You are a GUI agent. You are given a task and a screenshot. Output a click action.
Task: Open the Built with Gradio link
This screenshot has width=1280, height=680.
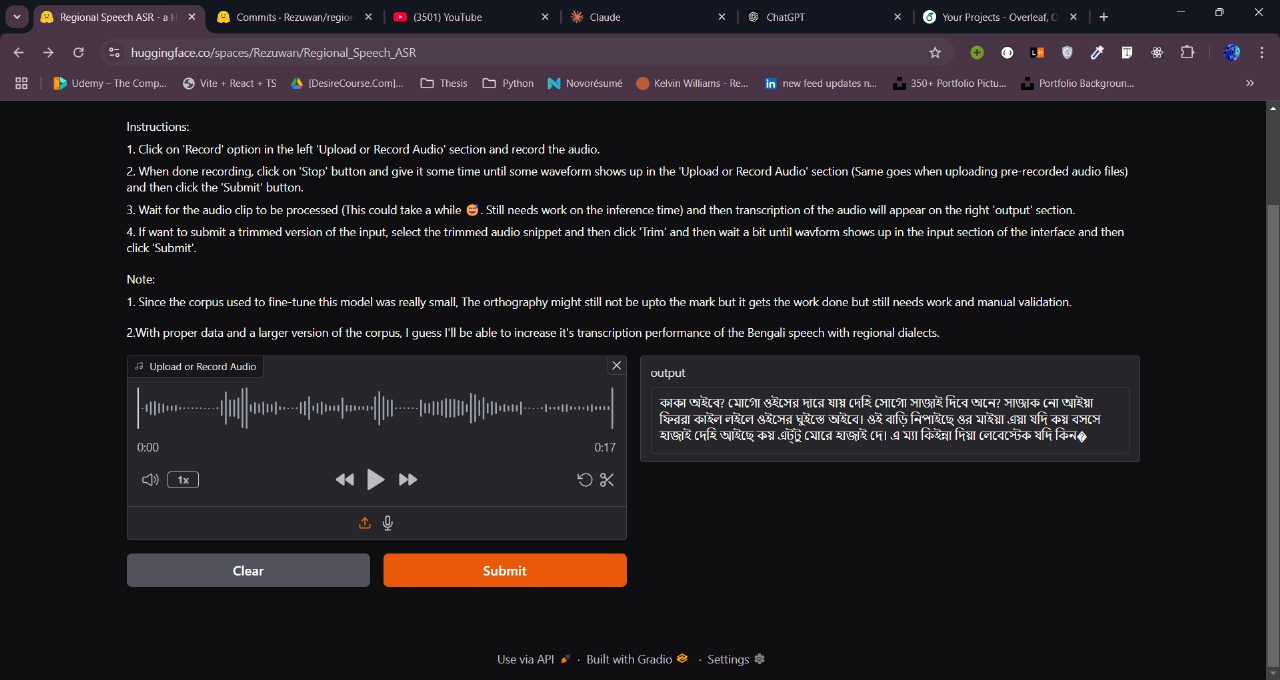(637, 659)
